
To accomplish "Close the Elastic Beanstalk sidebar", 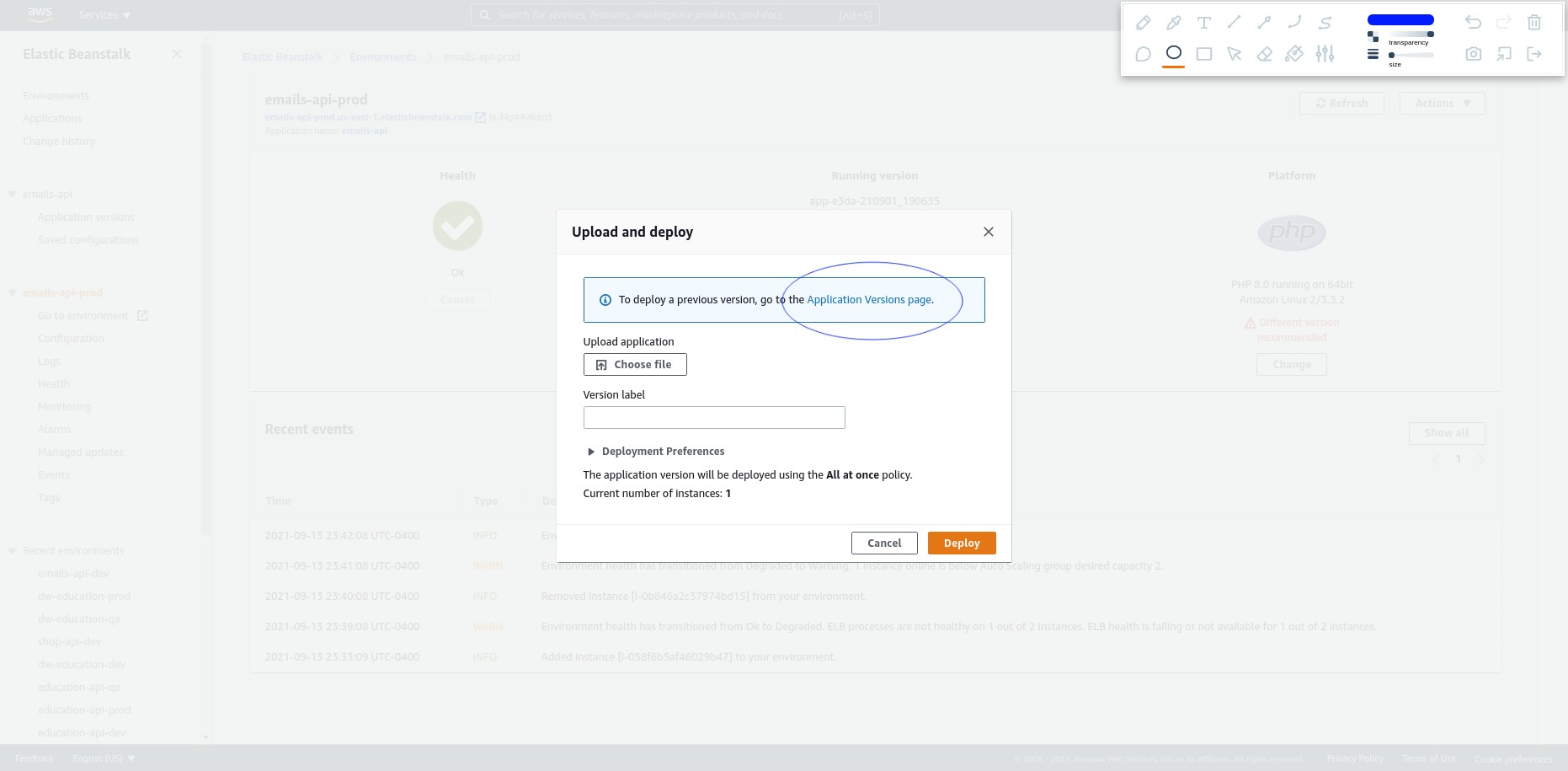I will [177, 54].
